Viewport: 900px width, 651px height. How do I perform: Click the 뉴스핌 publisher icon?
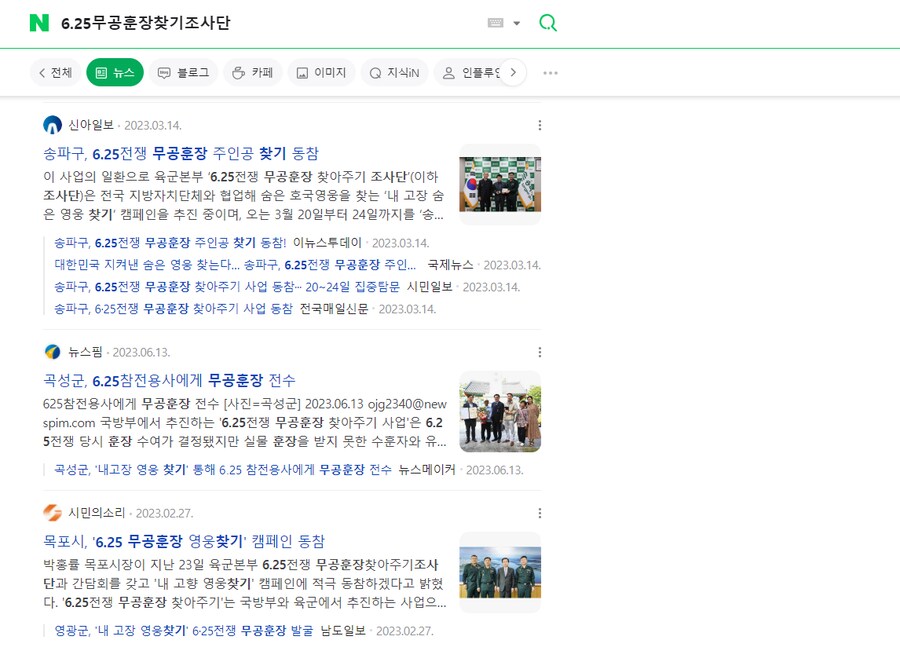pos(52,352)
